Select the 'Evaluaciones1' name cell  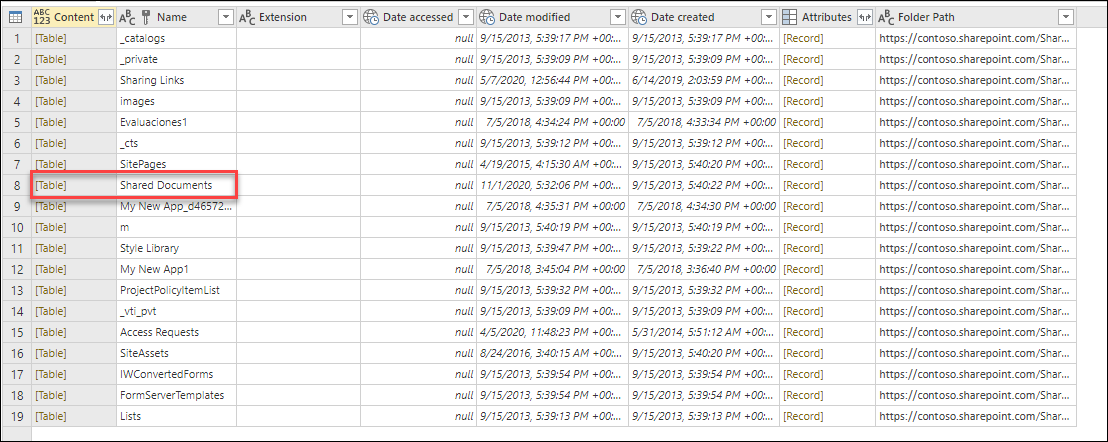click(176, 122)
